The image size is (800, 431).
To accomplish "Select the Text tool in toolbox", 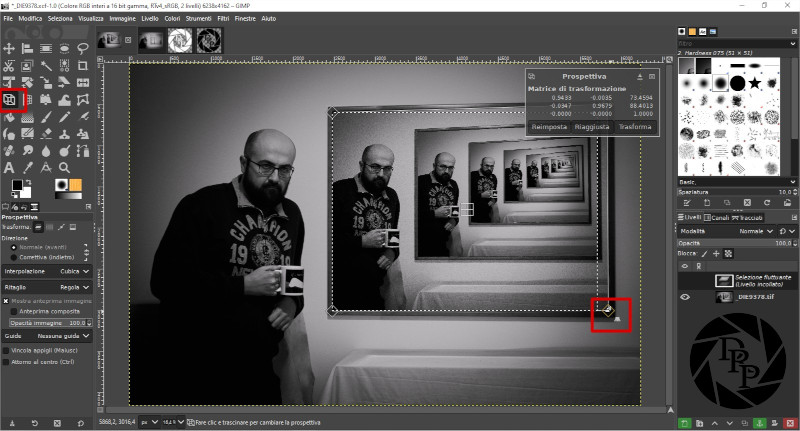I will tap(10, 167).
